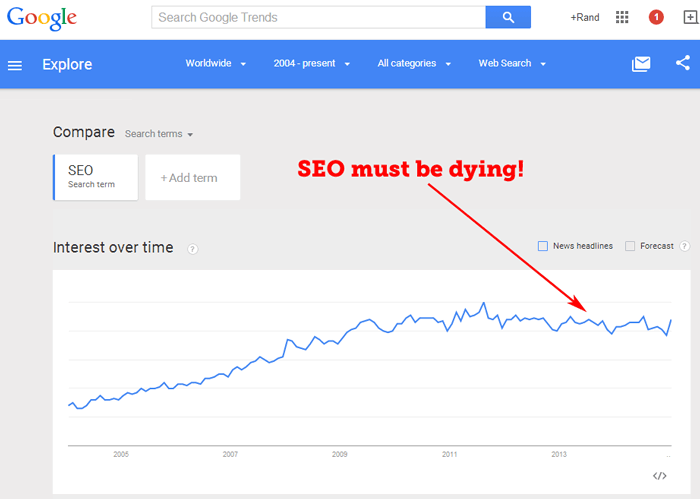Enable the Forecast checkbox
Screen dimensions: 700x499
pos(630,246)
